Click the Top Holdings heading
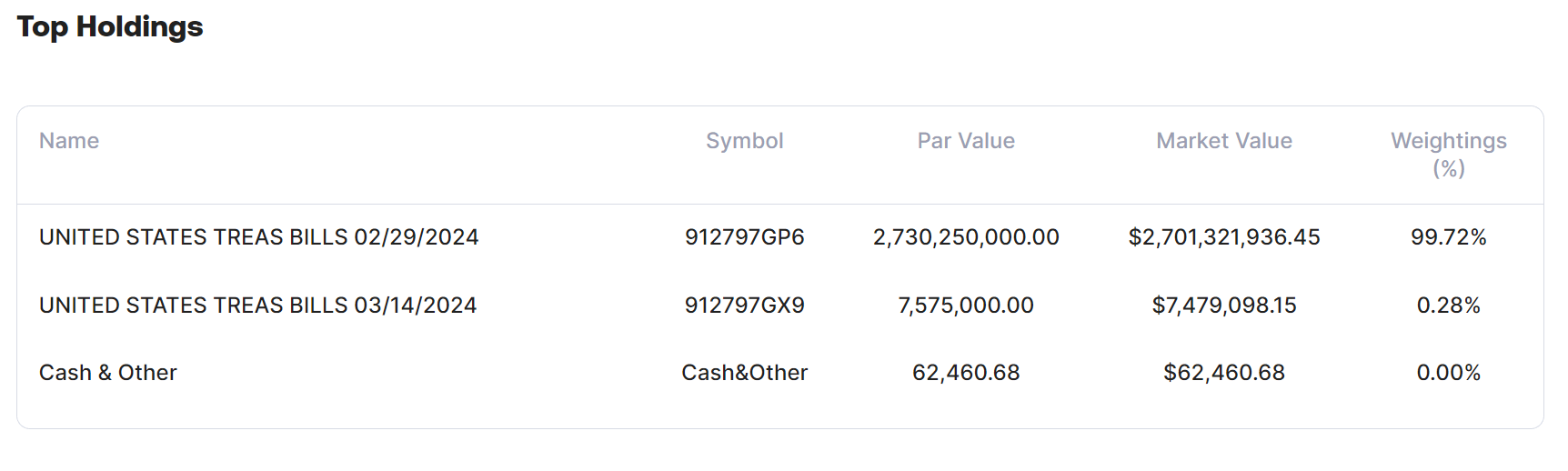This screenshot has height=471, width=1568. (110, 27)
